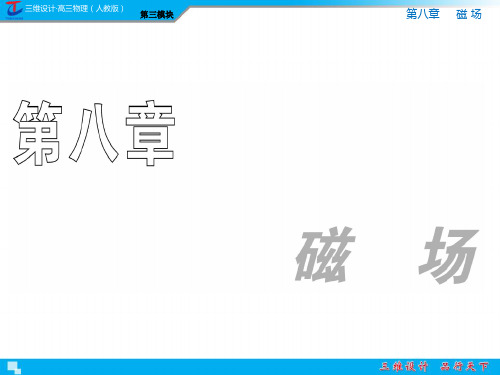Screen dimensions: 500x375
Task: Click the center of the blue footer bar
Action: click(x=250, y=367)
